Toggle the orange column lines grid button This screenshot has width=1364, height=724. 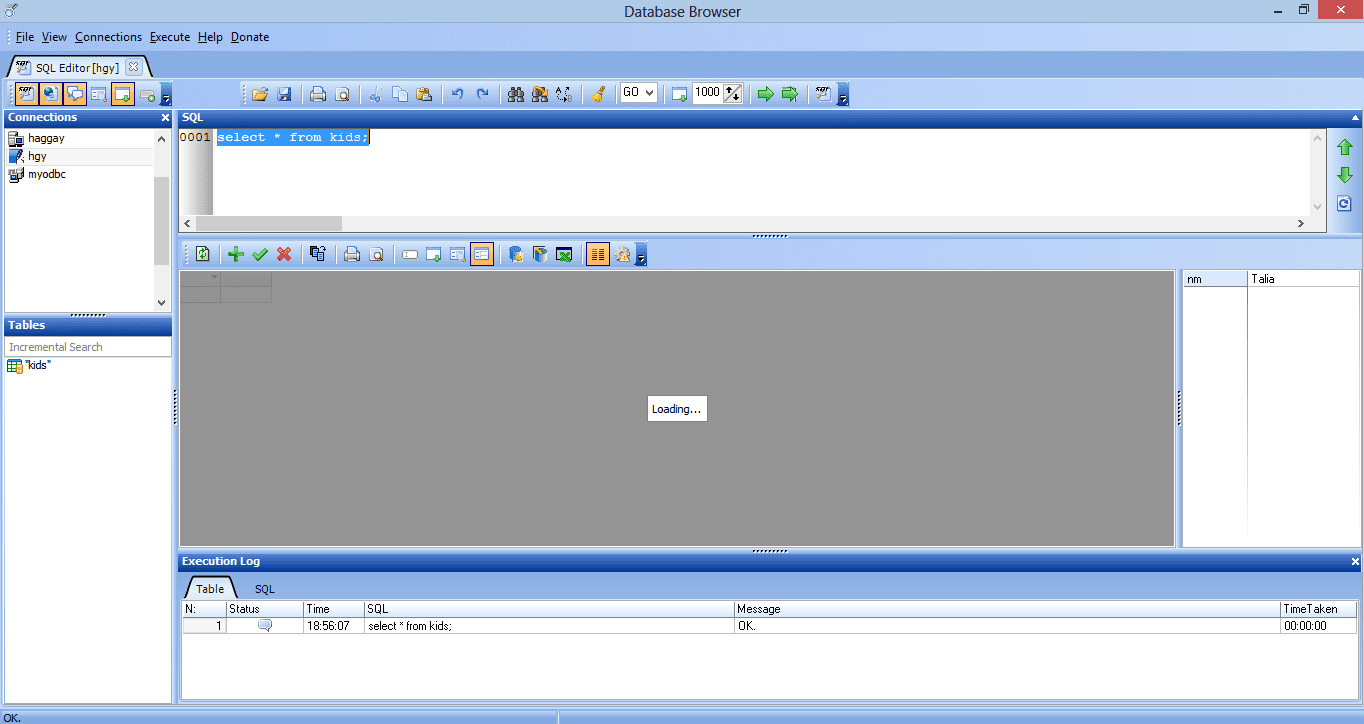(598, 255)
